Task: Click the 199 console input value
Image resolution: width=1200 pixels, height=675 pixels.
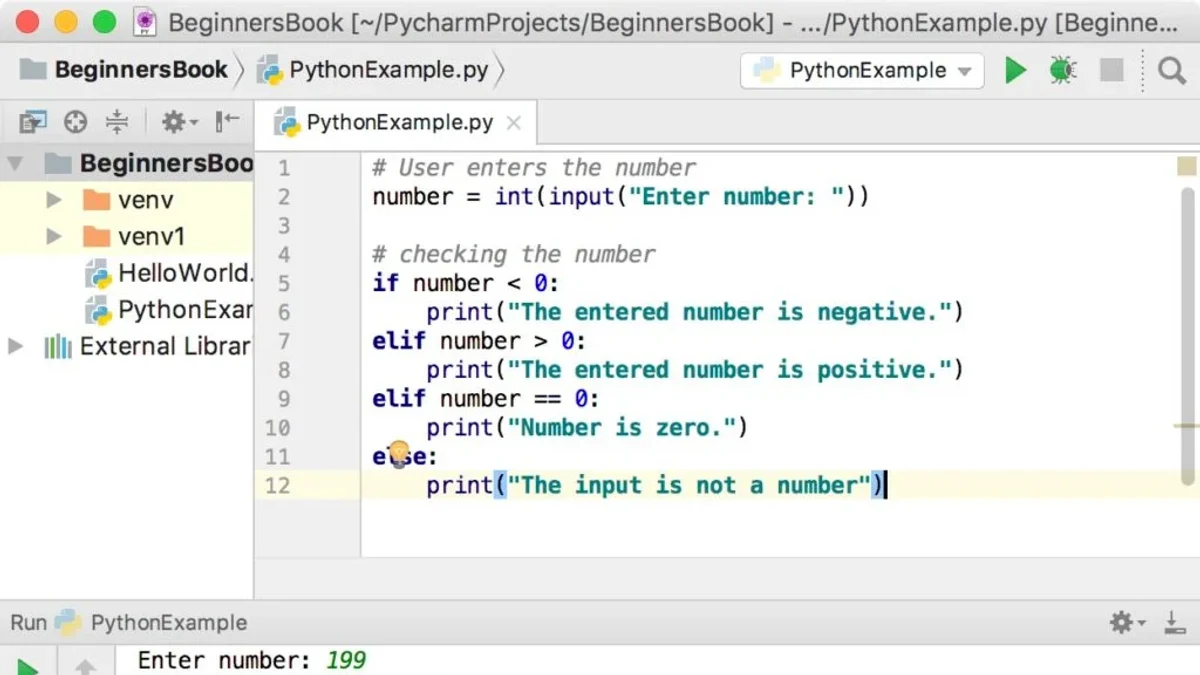Action: coord(346,660)
